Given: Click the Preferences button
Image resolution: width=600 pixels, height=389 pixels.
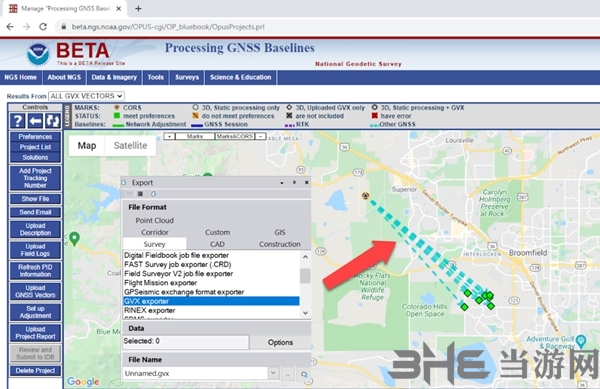Looking at the screenshot, I should pos(35,137).
